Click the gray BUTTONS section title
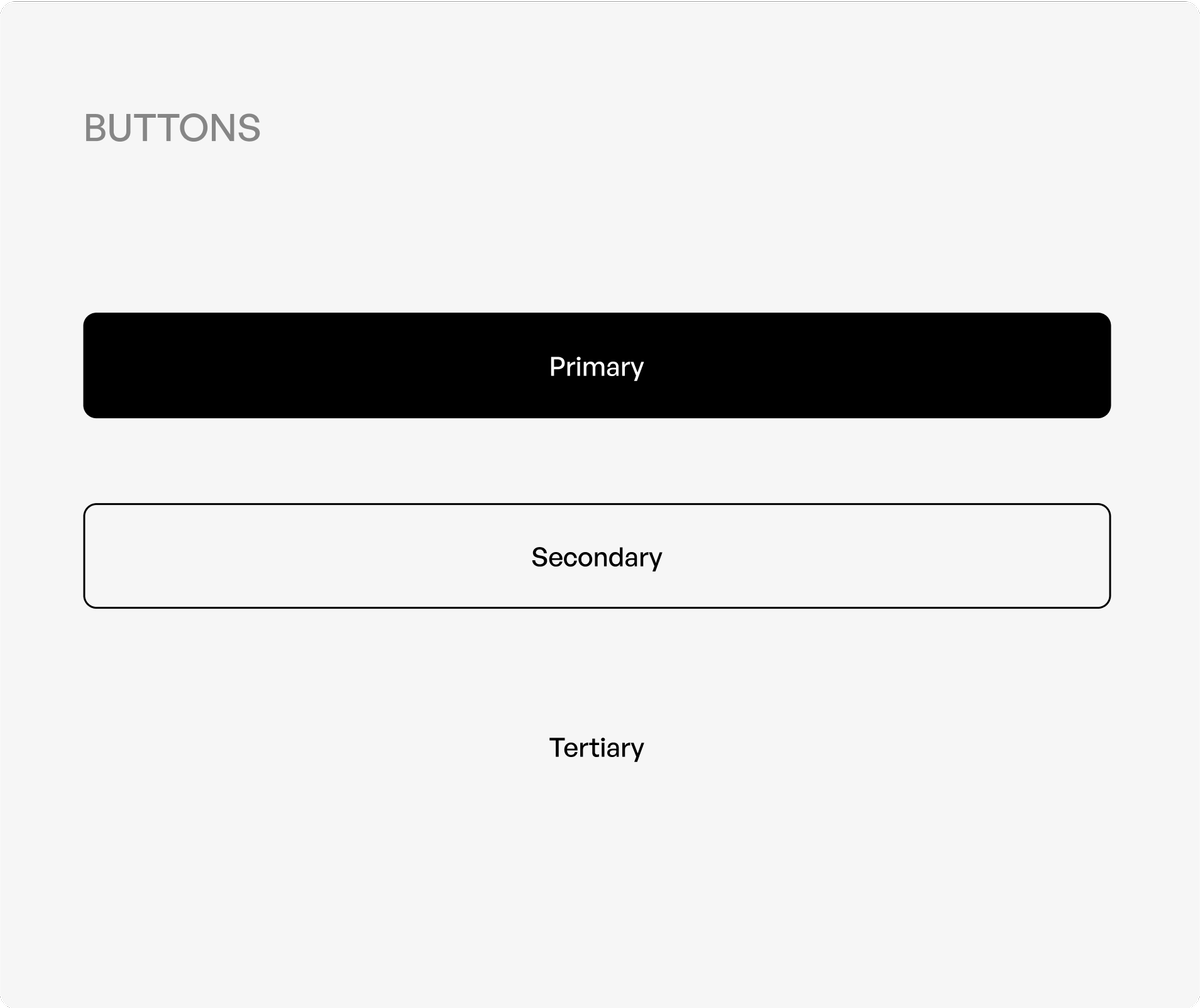The height and width of the screenshot is (1008, 1200). (x=172, y=128)
